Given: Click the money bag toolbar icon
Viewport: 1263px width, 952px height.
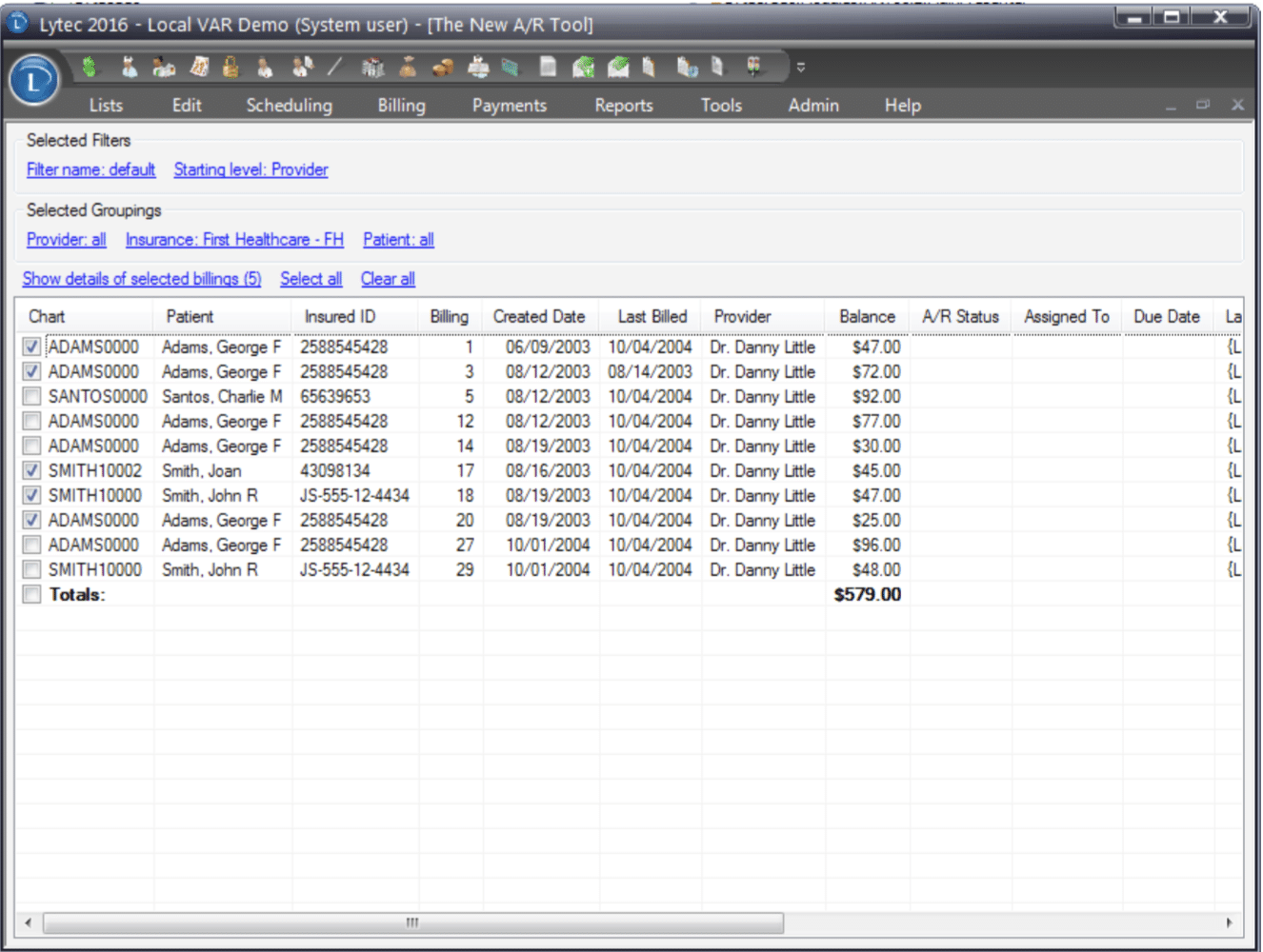Looking at the screenshot, I should point(408,67).
